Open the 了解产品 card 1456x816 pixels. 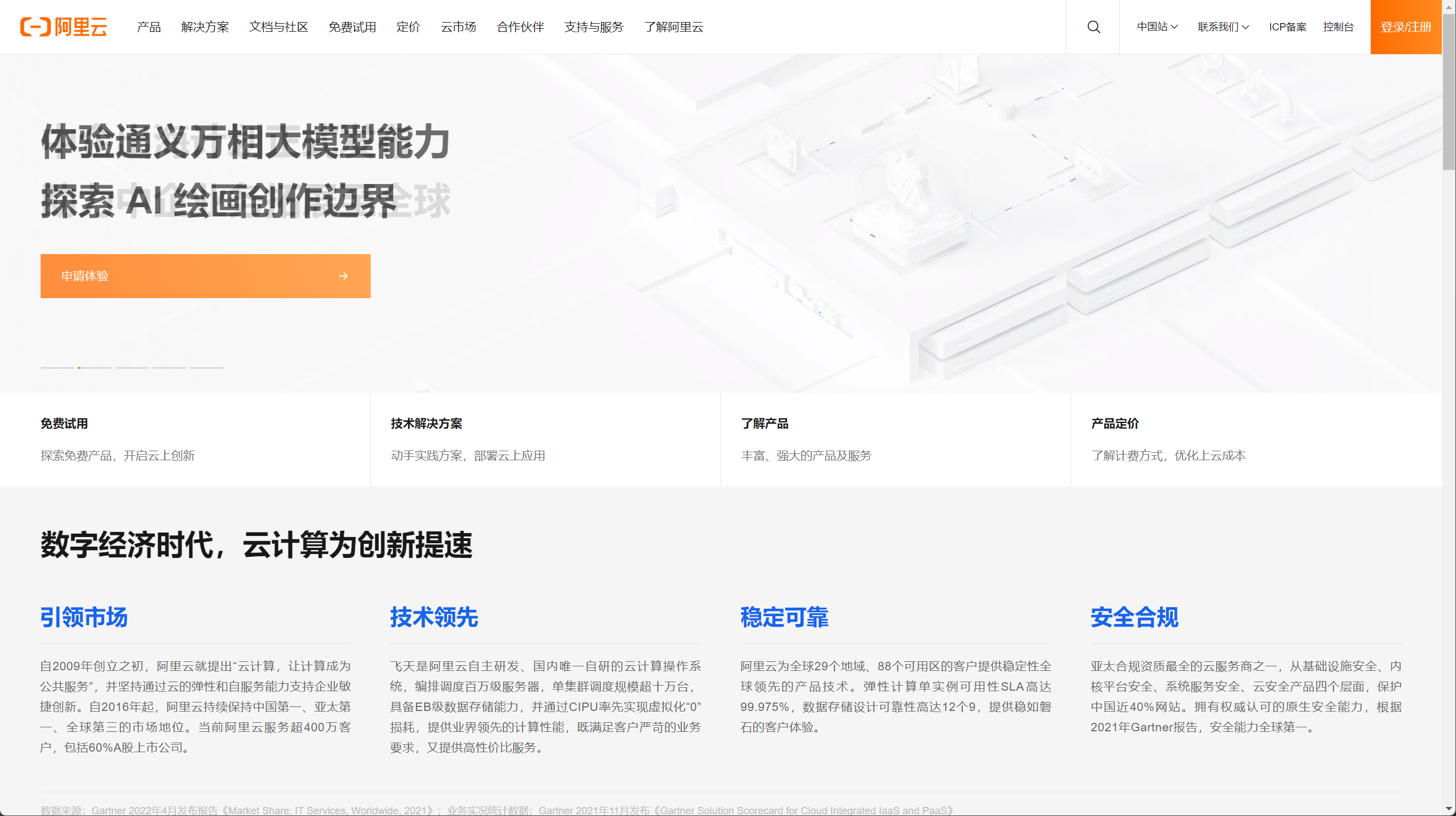(896, 440)
